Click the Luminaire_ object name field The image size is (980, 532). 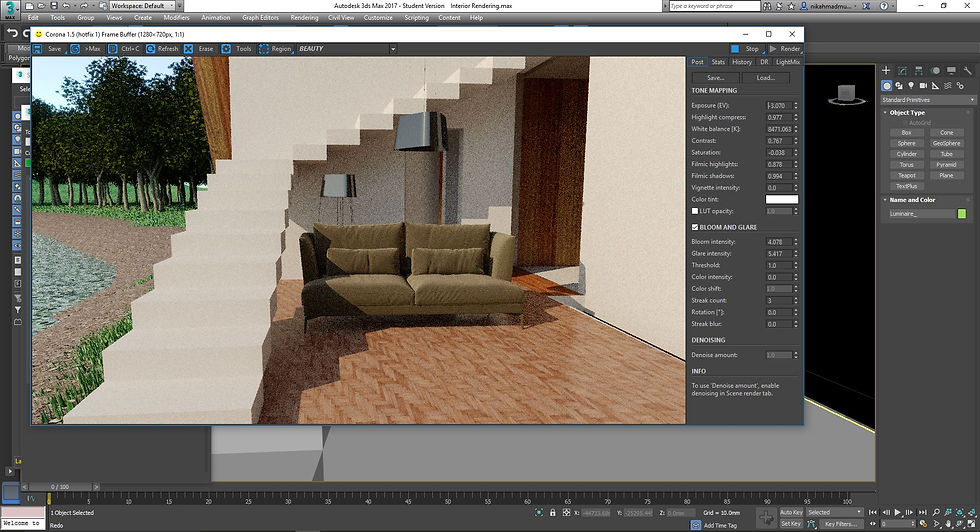(921, 214)
